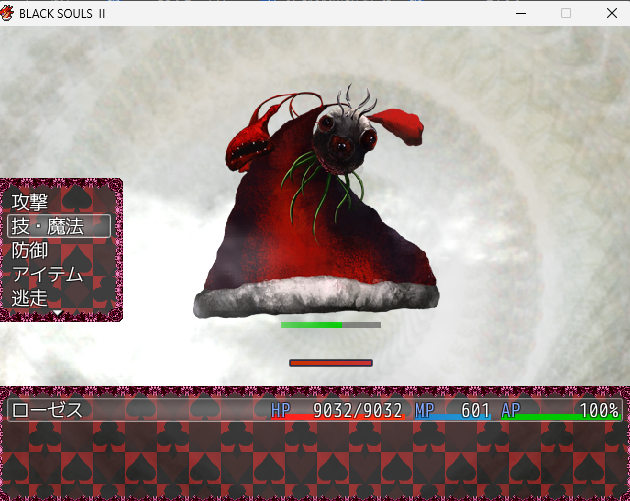Open the アイテム item command
The image size is (630, 501).
click(x=47, y=274)
